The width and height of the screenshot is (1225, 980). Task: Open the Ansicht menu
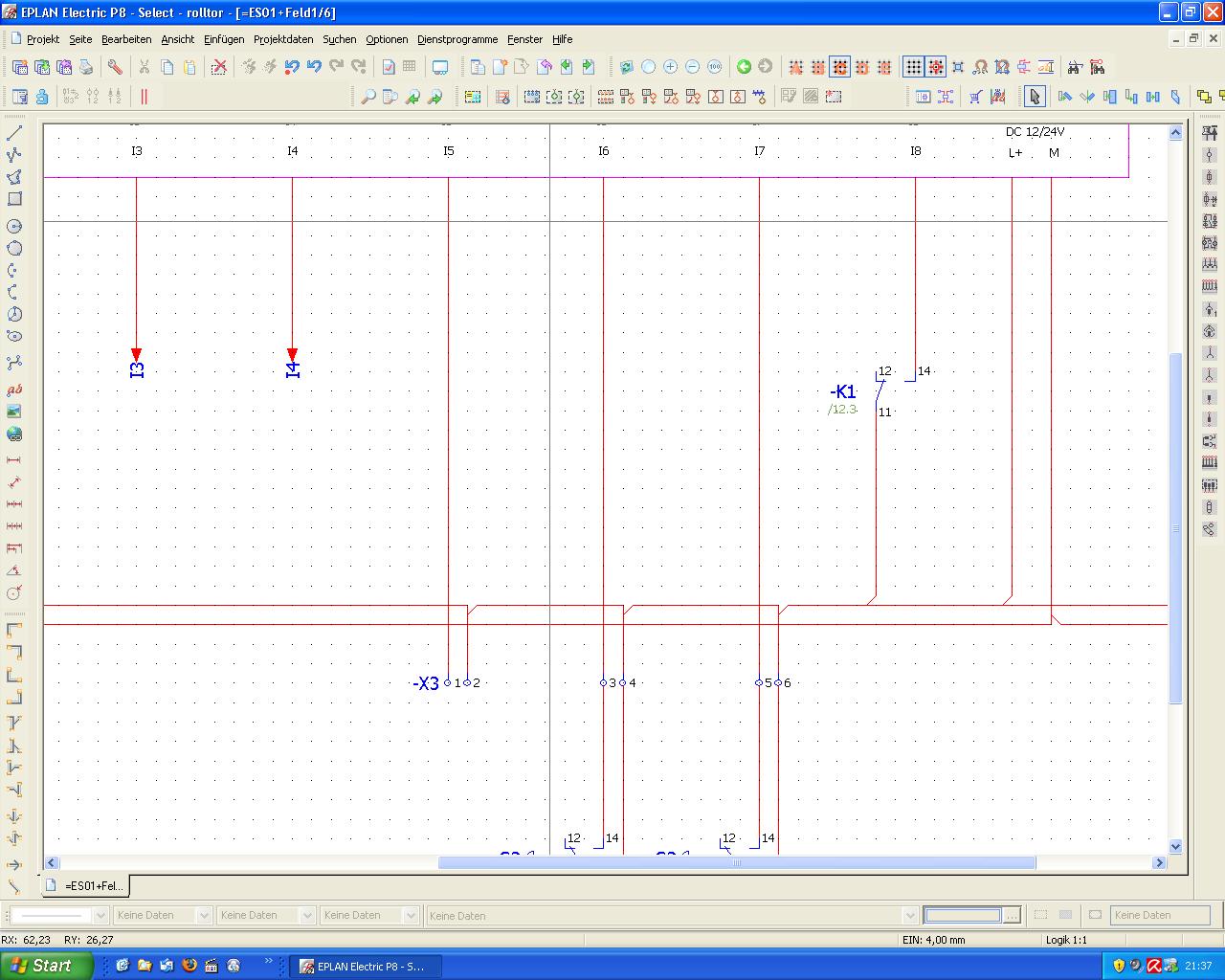[177, 39]
